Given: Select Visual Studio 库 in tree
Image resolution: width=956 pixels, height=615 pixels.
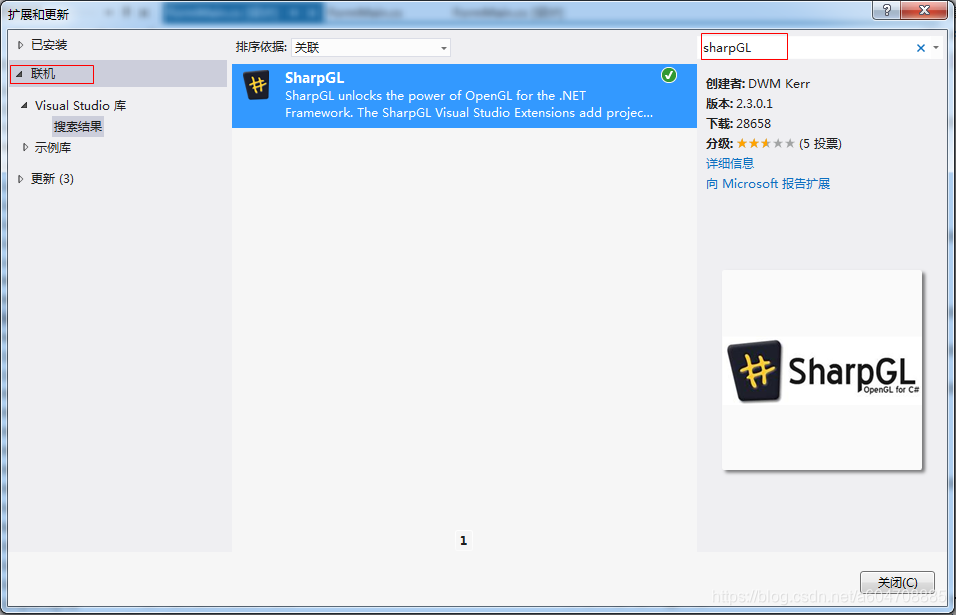Looking at the screenshot, I should (80, 105).
